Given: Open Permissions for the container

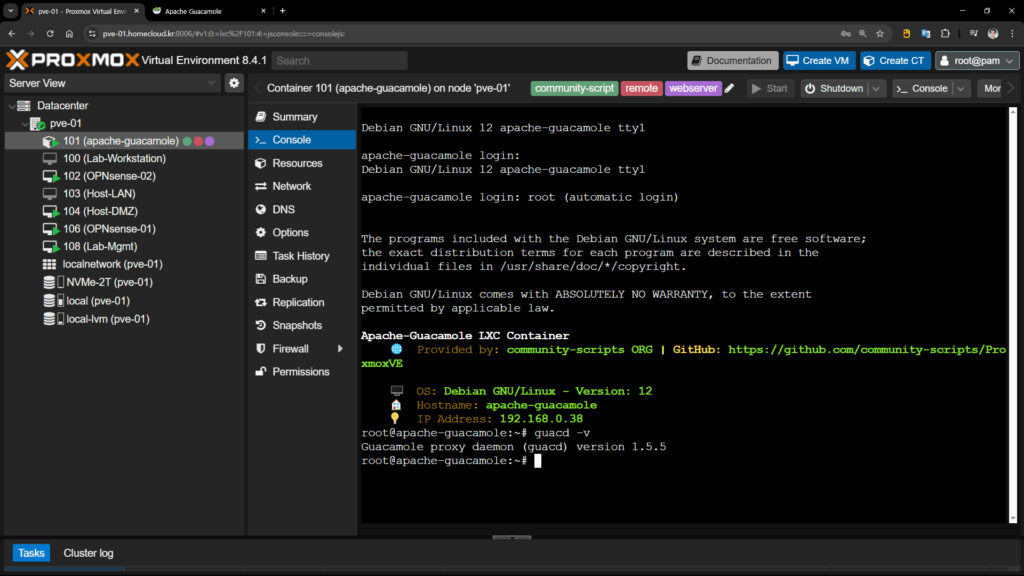Looking at the screenshot, I should point(300,371).
